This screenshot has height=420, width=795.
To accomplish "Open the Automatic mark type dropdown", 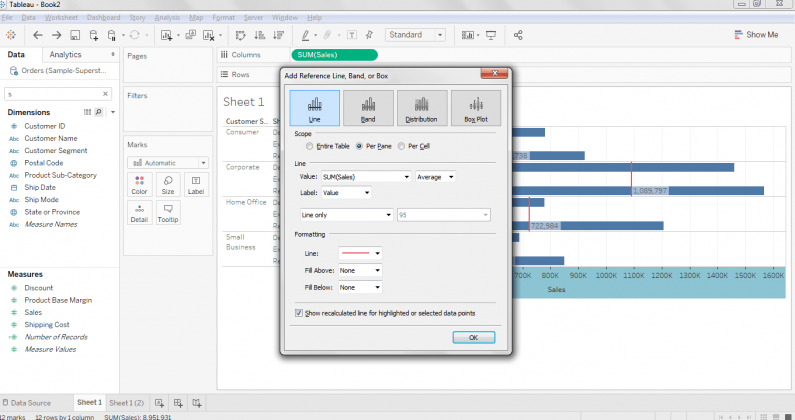I will coord(168,163).
